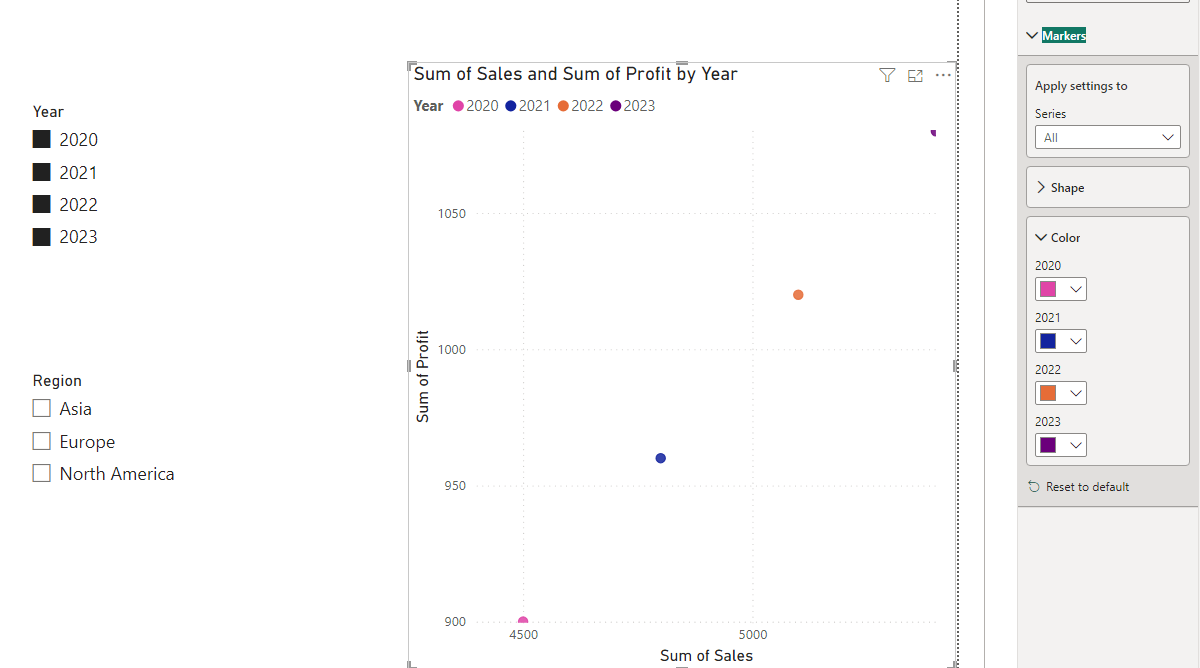The height and width of the screenshot is (668, 1200).
Task: Open the 2023 marker color dropdown arrow
Action: pos(1076,445)
